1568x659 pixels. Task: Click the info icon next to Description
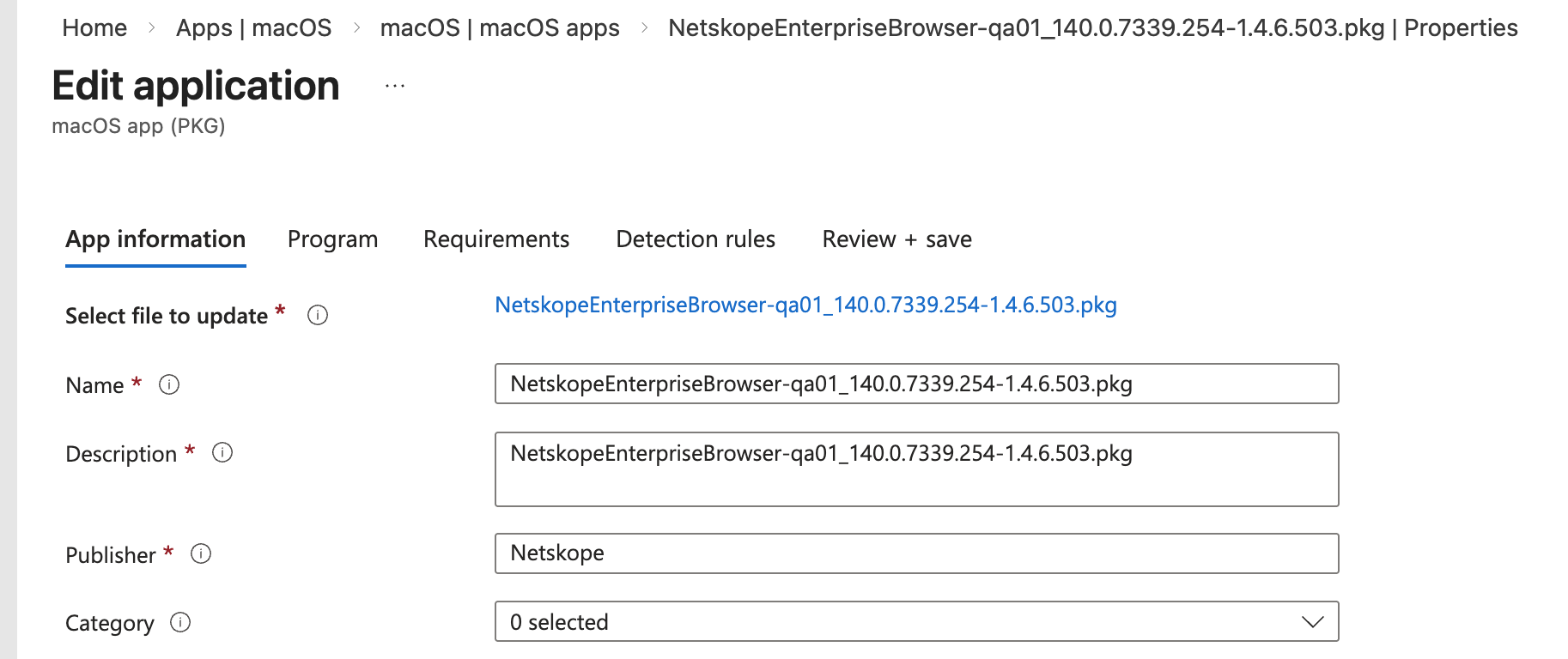[x=222, y=452]
